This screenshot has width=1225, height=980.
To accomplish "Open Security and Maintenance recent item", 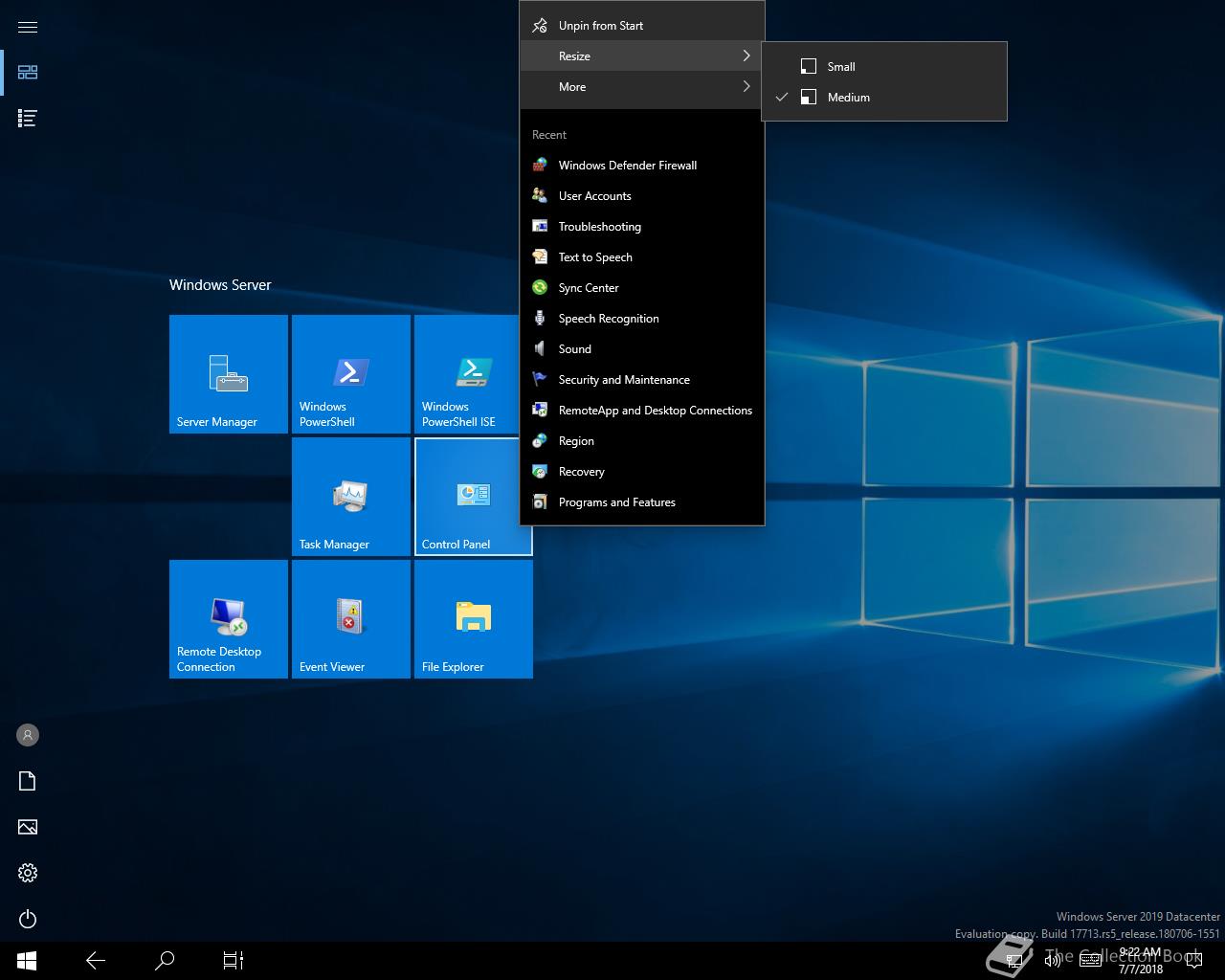I will coord(642,380).
